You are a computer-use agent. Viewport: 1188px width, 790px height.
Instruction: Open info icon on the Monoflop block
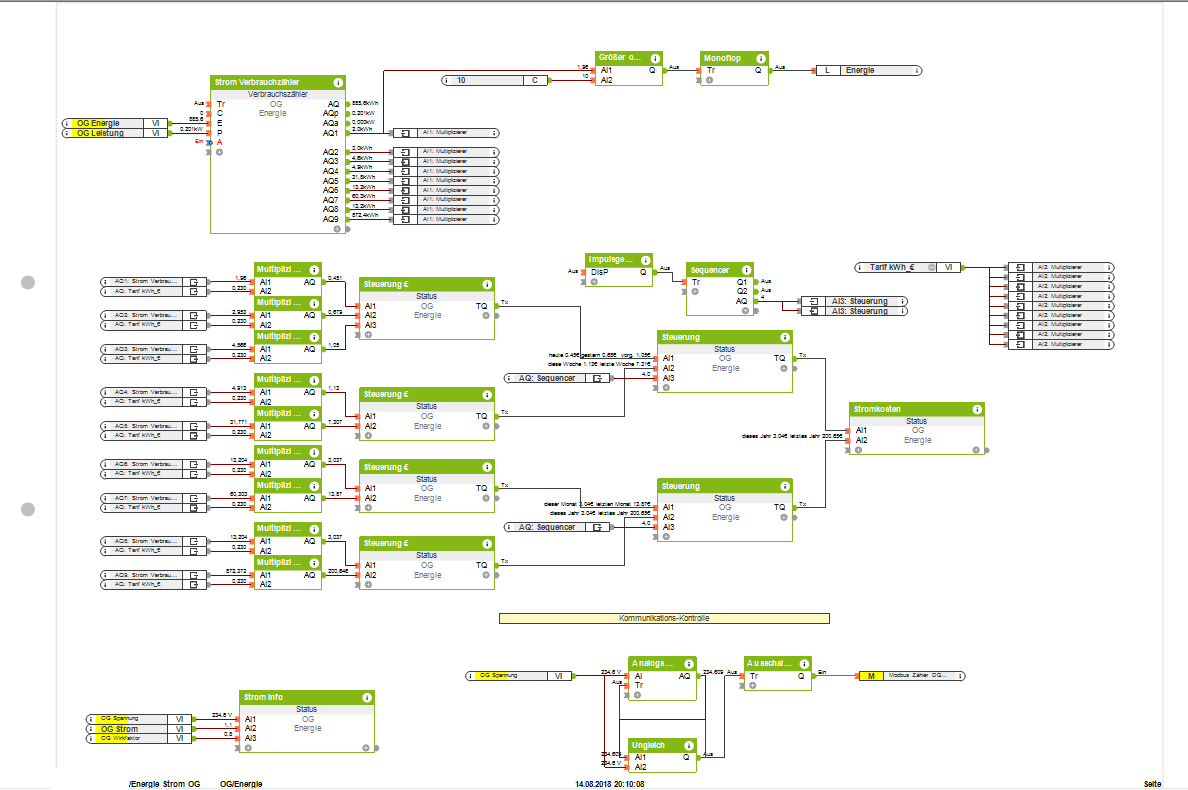pos(762,59)
